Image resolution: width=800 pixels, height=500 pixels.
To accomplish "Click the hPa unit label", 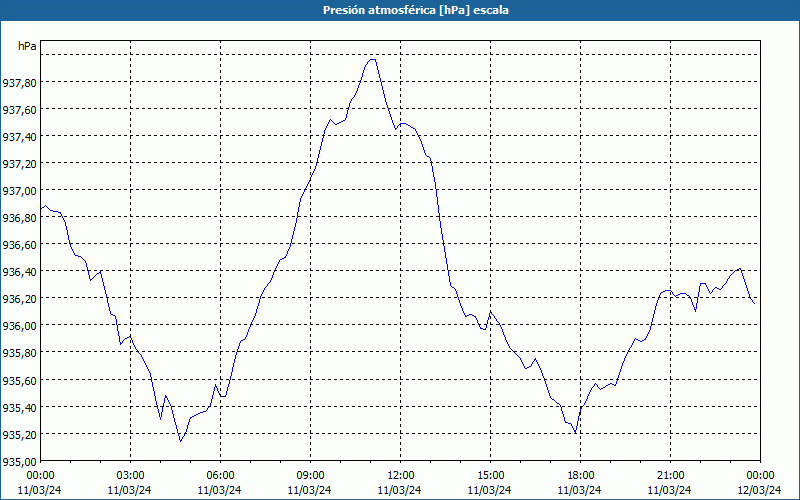I will coord(27,46).
